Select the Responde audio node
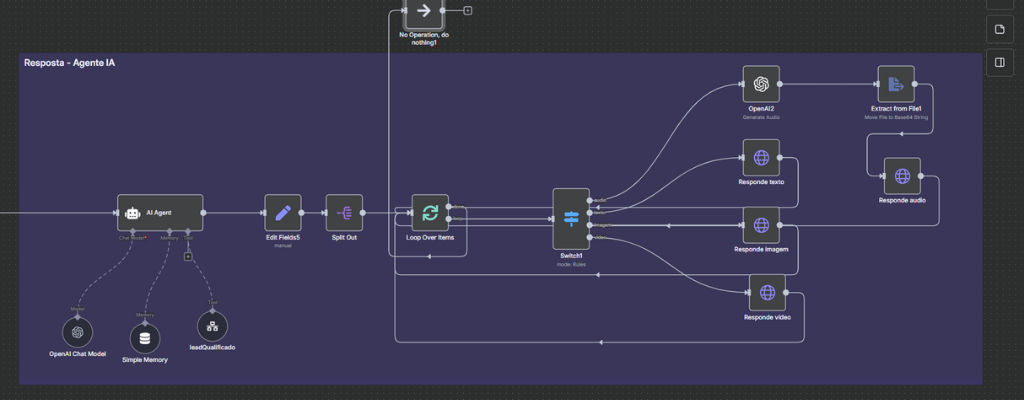The width and height of the screenshot is (1024, 400). [902, 176]
